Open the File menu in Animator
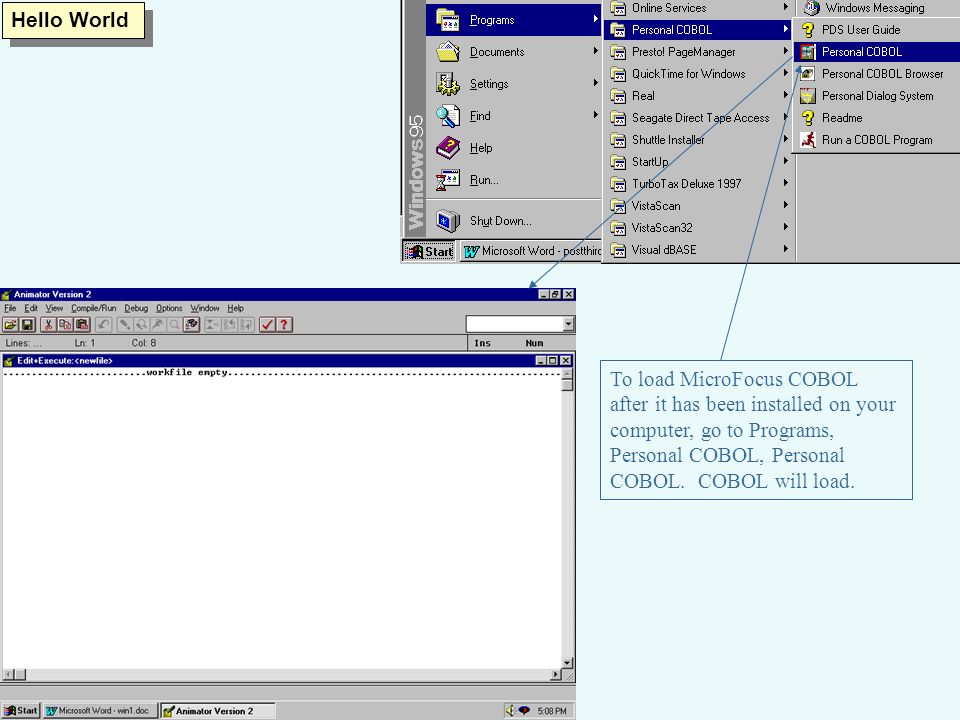The image size is (960, 720). 10,308
